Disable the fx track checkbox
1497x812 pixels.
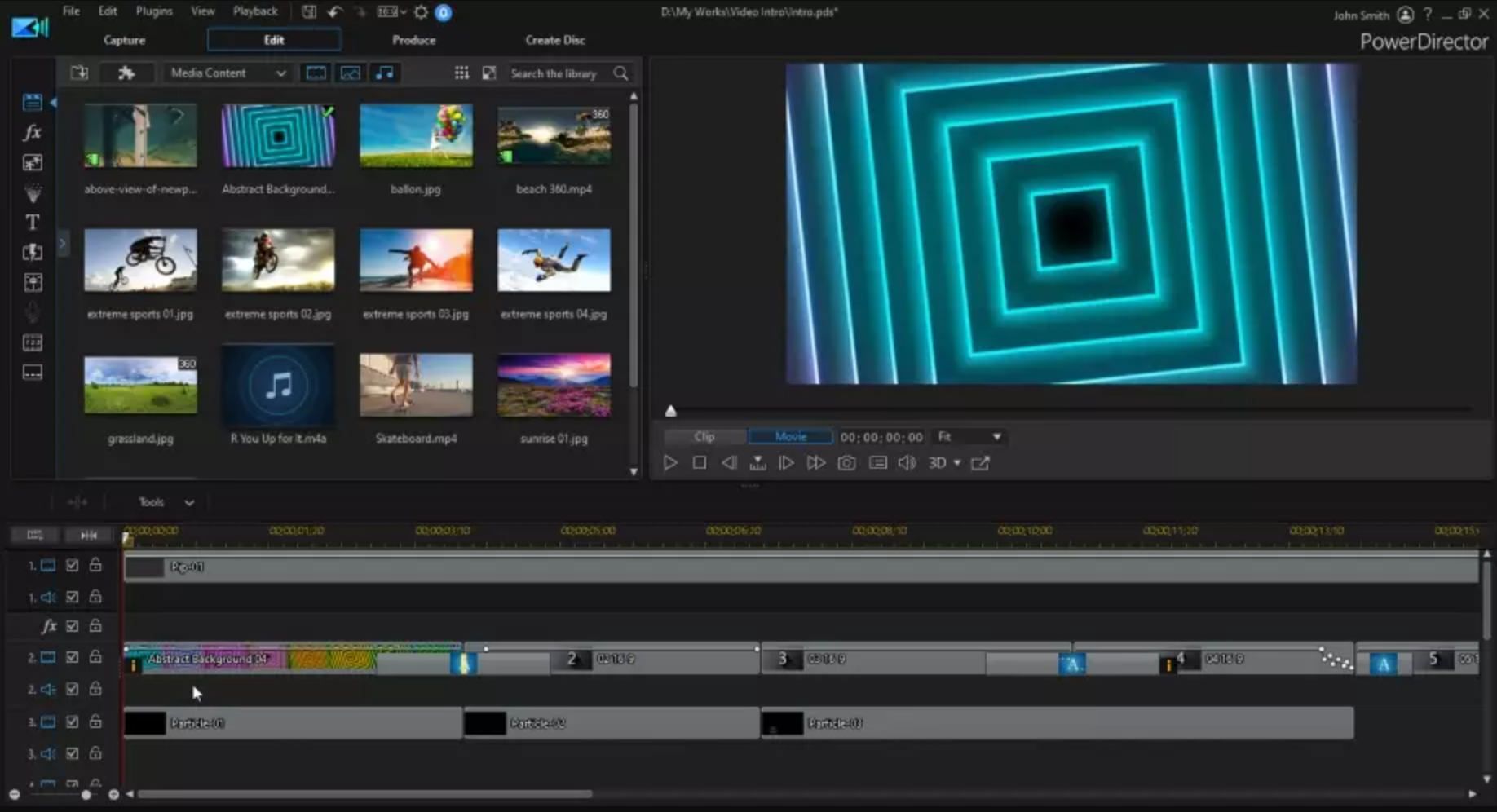[x=72, y=626]
